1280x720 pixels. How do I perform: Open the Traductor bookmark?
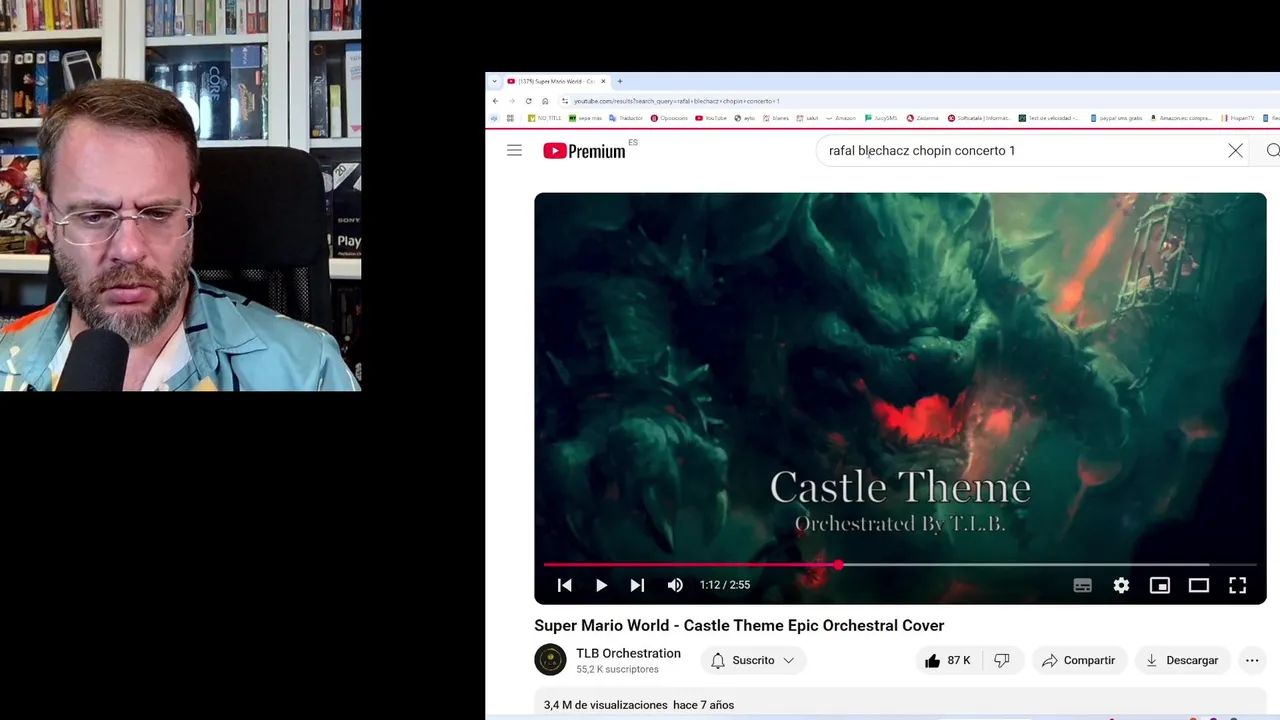626,118
